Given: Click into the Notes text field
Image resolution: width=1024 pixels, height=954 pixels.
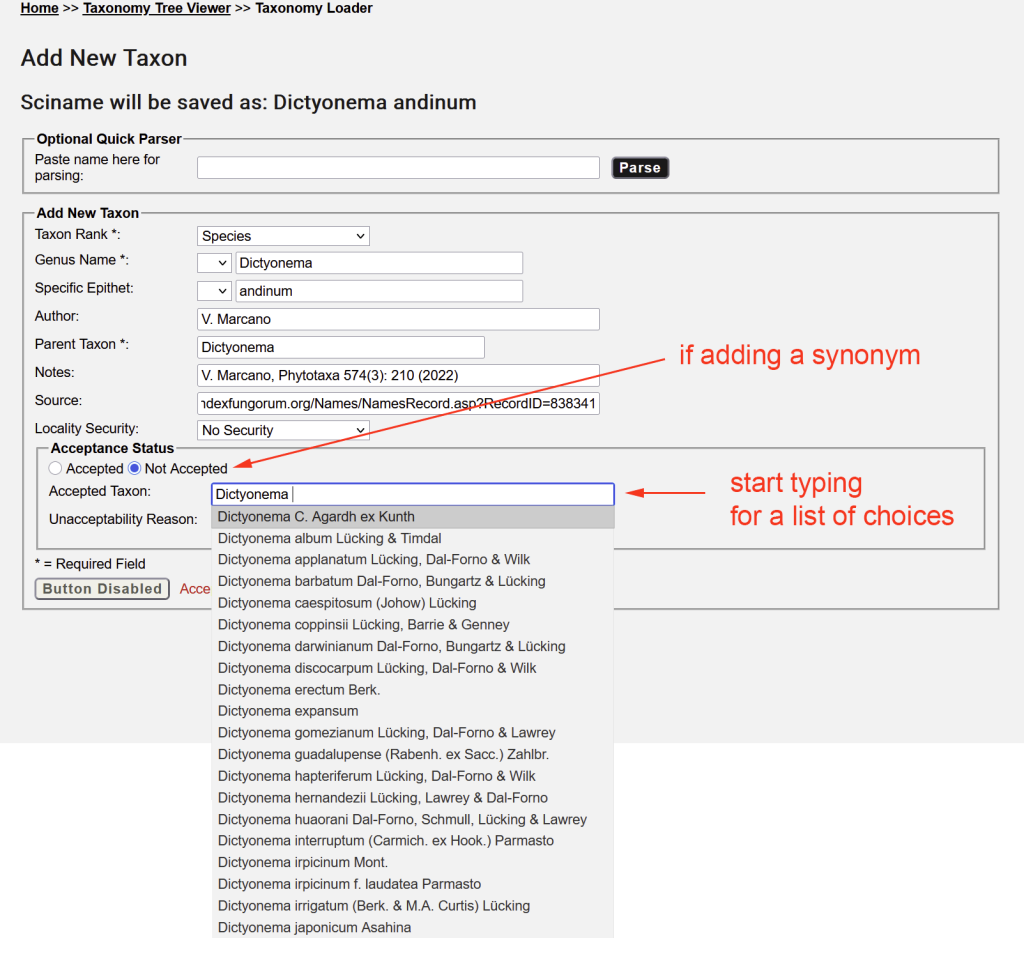Looking at the screenshot, I should (398, 375).
